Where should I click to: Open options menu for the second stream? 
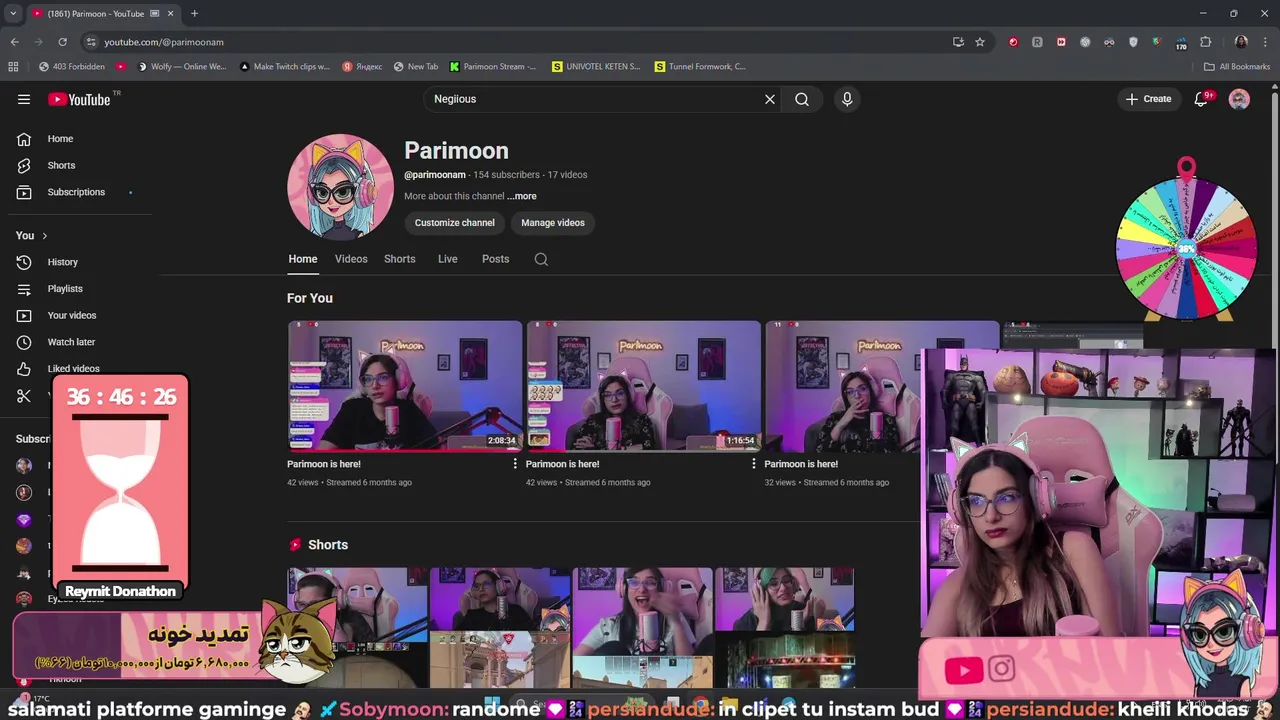coord(754,464)
